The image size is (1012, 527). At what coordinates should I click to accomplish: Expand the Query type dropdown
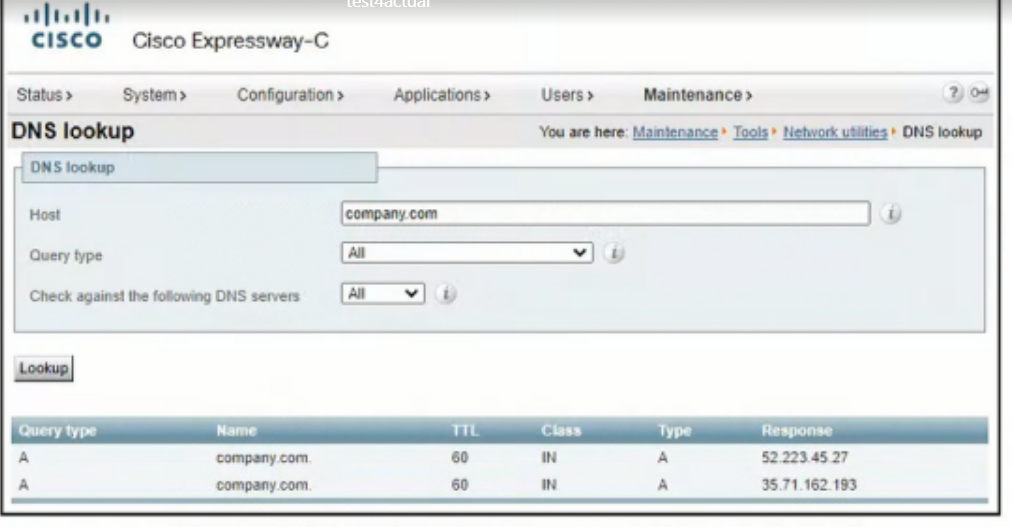(467, 254)
